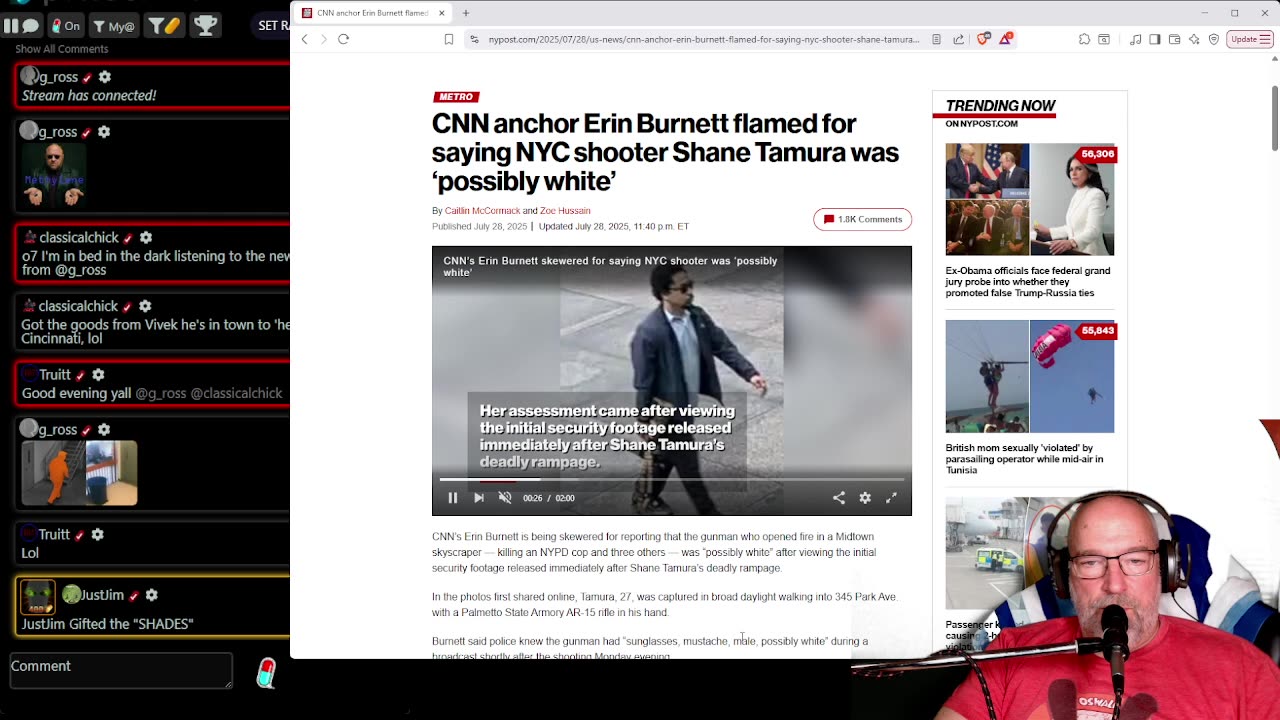
Task: Toggle the 'My@' mentions filter
Action: tap(113, 25)
